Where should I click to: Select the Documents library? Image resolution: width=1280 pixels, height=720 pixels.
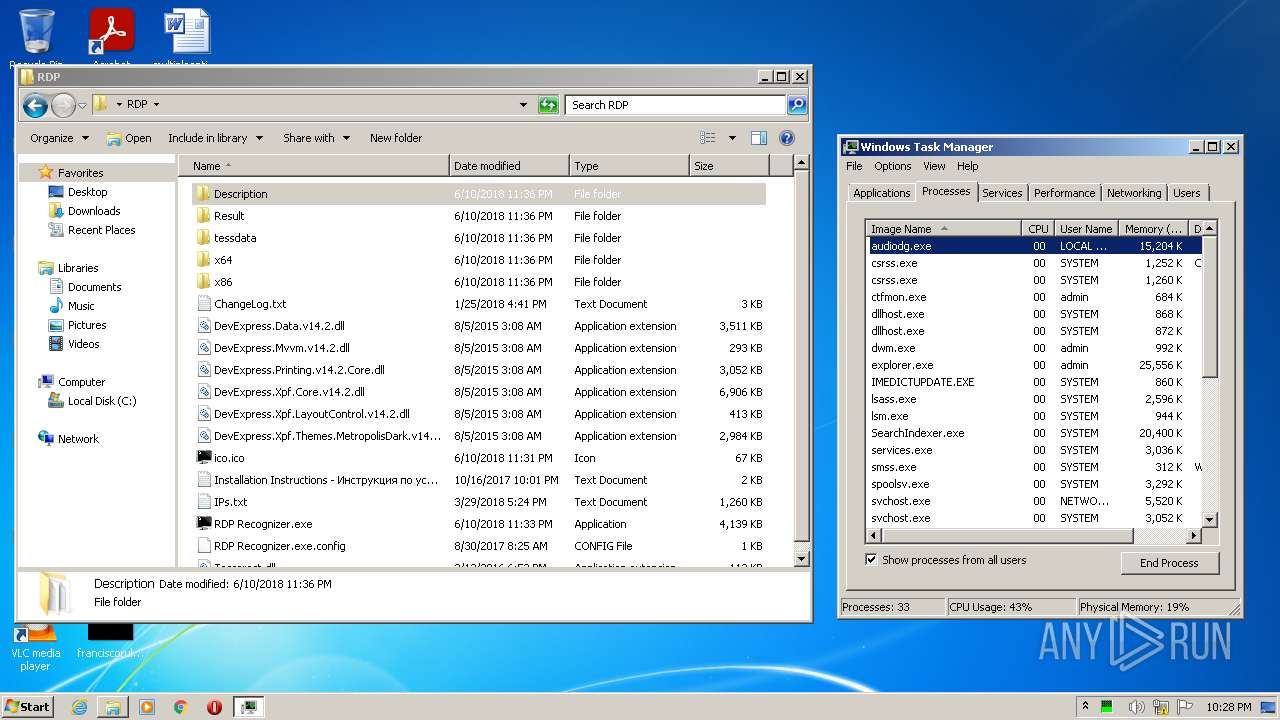(94, 287)
